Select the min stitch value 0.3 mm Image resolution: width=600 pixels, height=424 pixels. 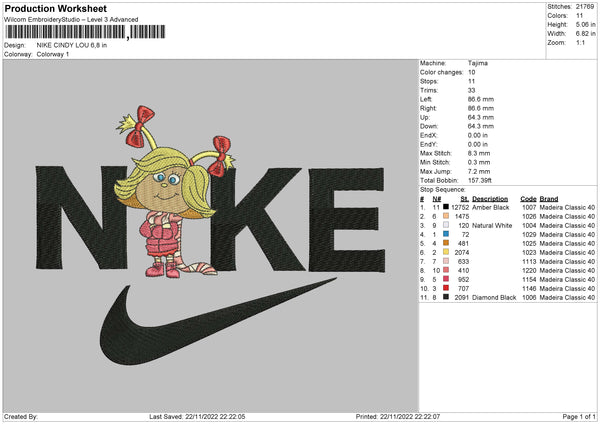point(479,162)
